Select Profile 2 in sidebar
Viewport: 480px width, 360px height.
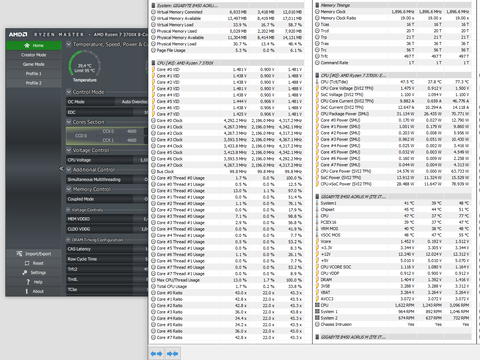point(34,83)
